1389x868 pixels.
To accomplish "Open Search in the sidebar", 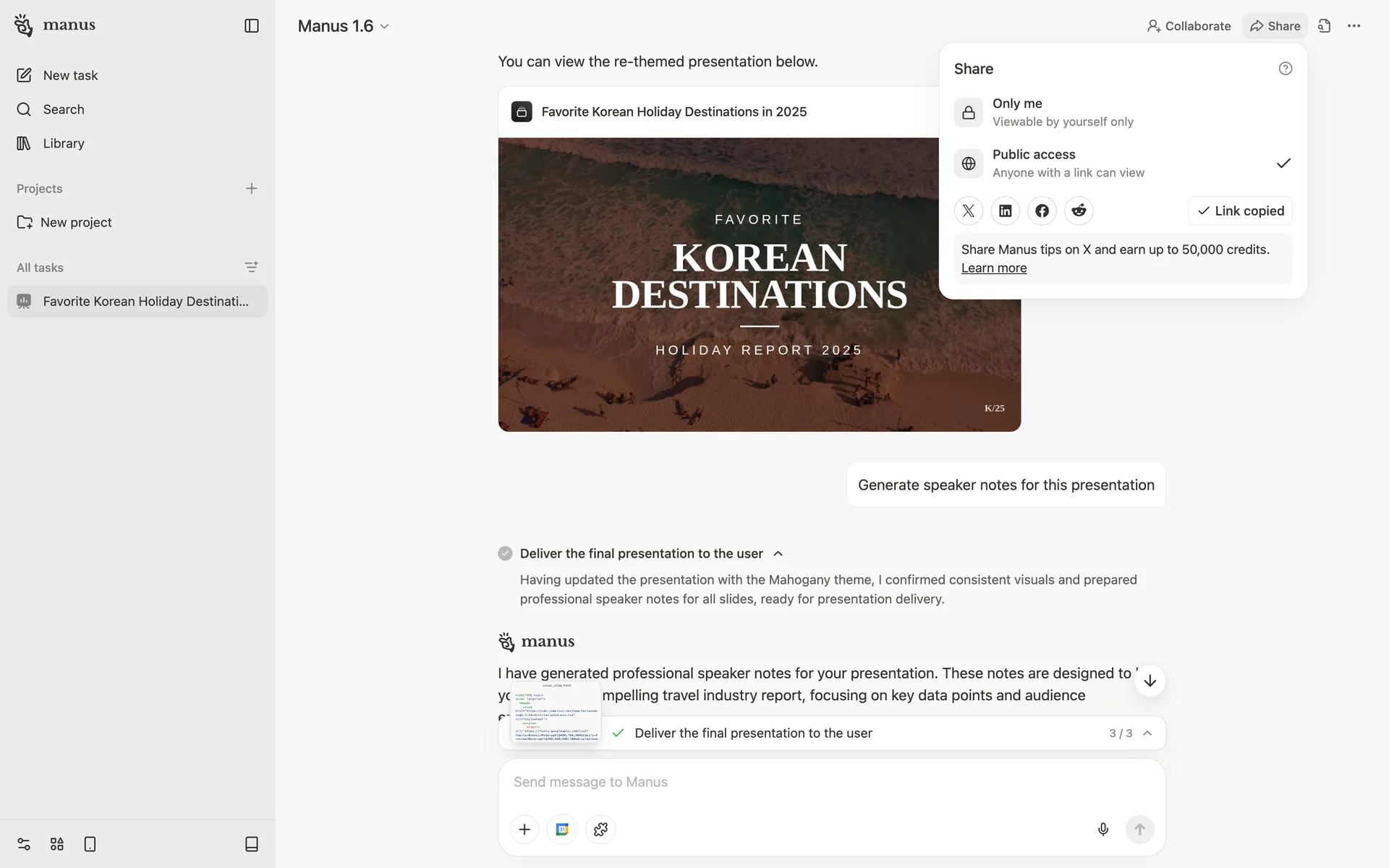I will tap(64, 109).
